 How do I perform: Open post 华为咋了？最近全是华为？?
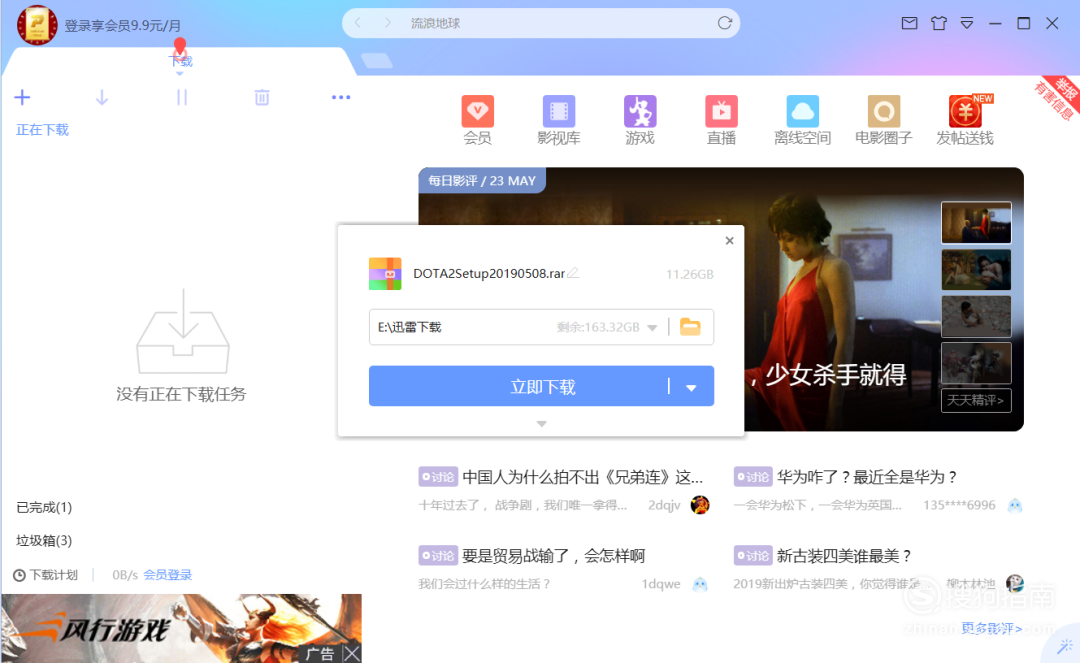pos(868,477)
